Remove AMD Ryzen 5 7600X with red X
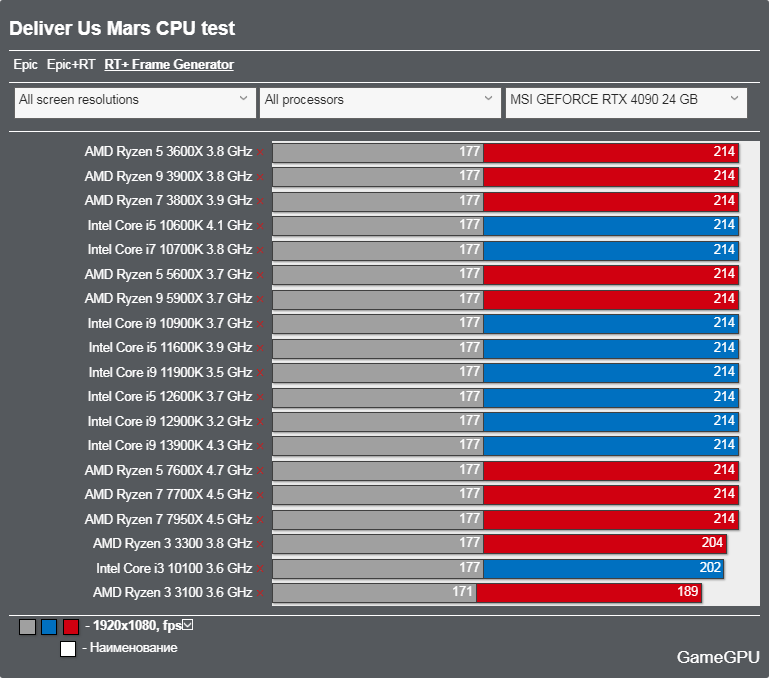The height and width of the screenshot is (678, 769). pos(260,470)
